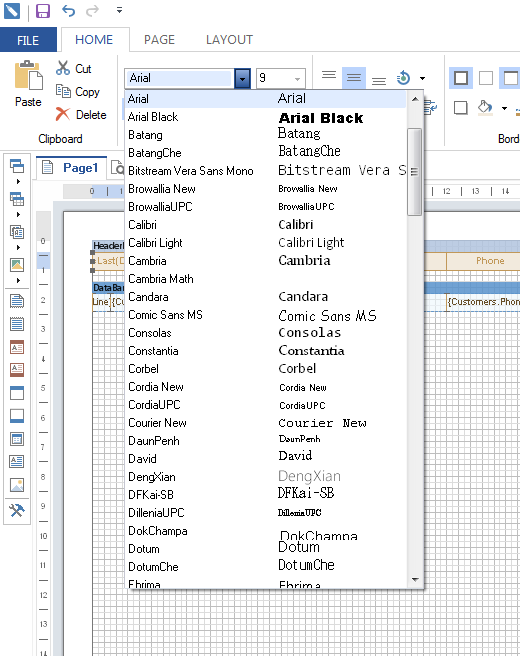Click the Copy button

click(78, 91)
